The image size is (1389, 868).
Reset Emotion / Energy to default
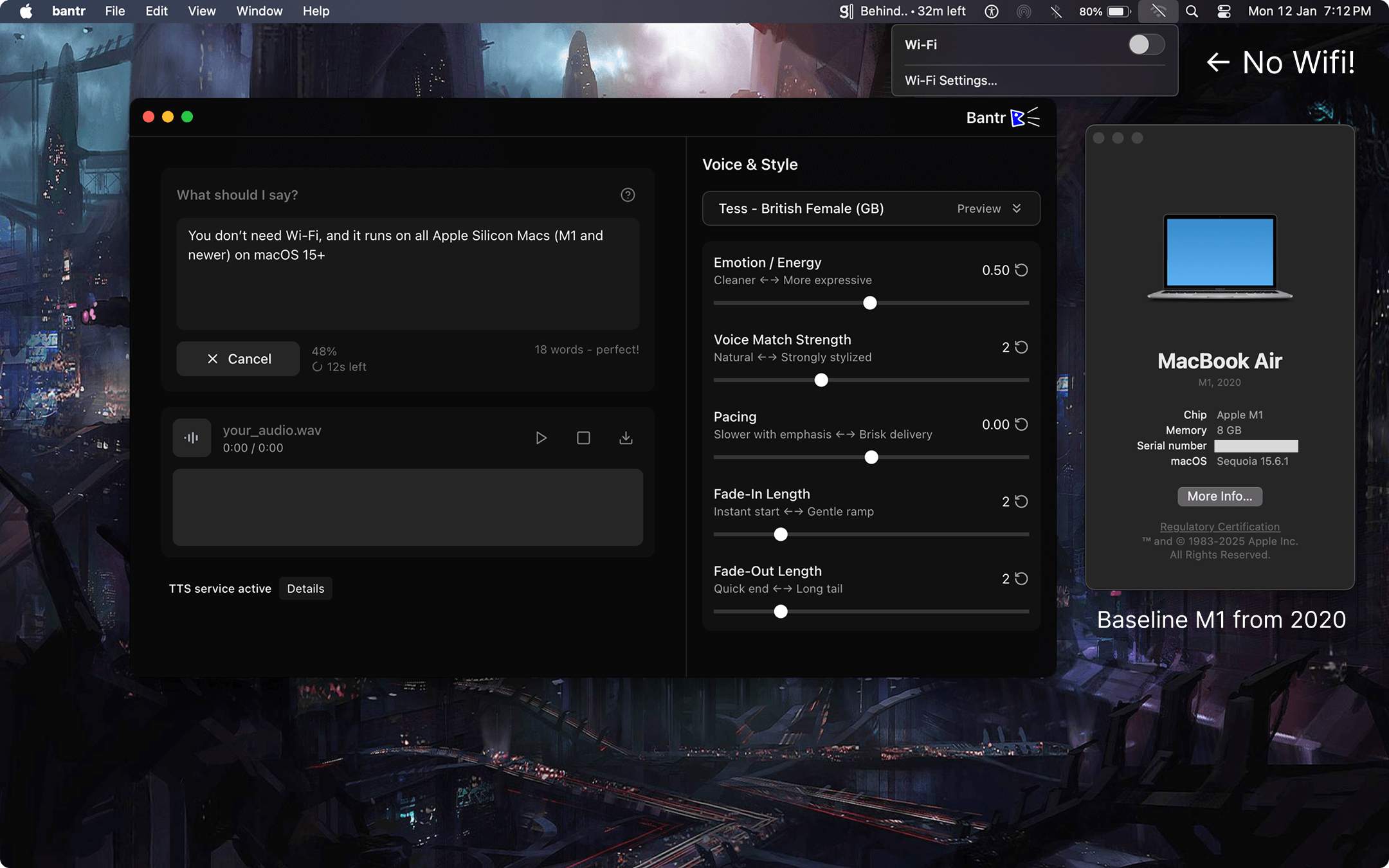tap(1021, 270)
